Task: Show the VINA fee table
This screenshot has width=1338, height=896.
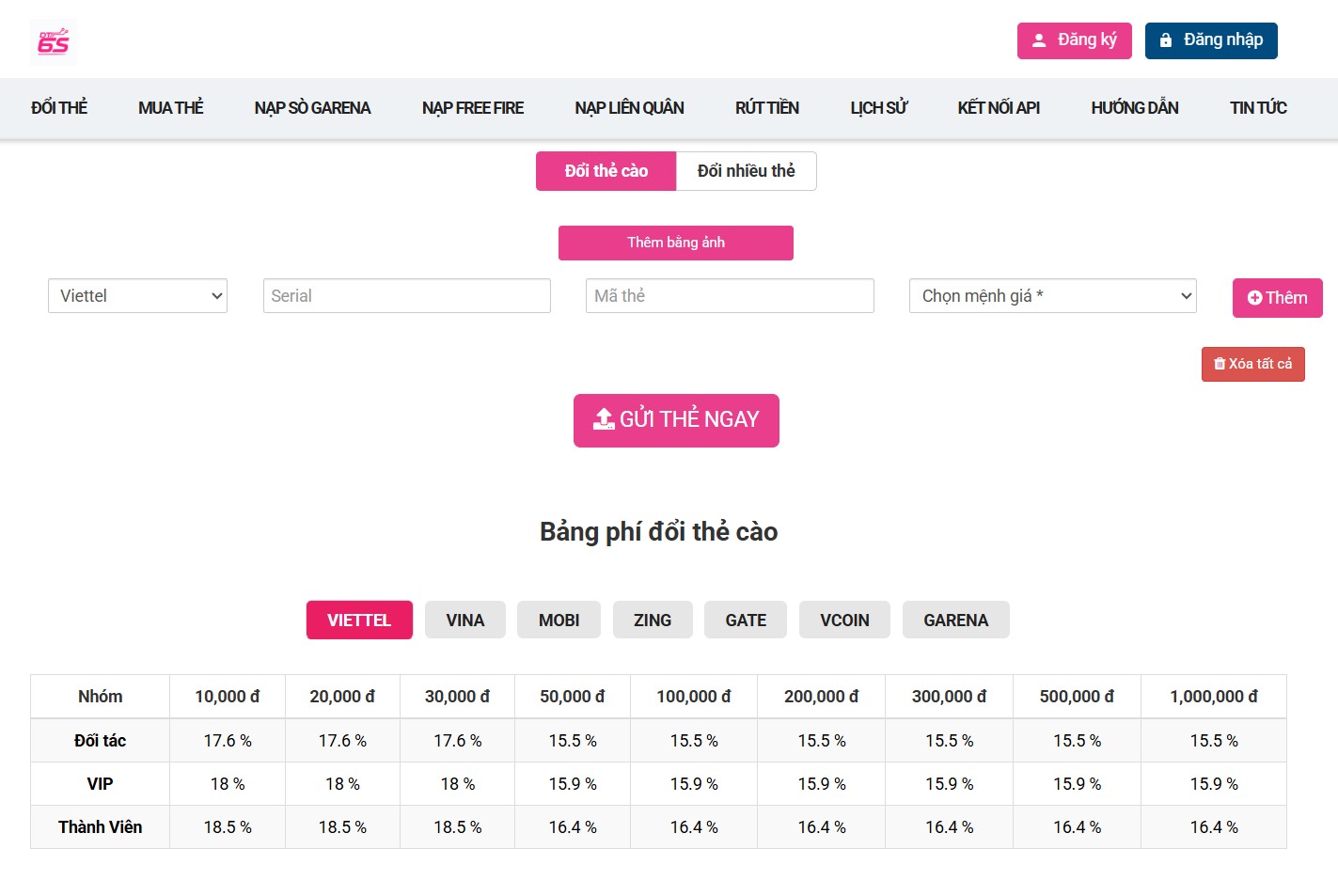Action: (464, 621)
